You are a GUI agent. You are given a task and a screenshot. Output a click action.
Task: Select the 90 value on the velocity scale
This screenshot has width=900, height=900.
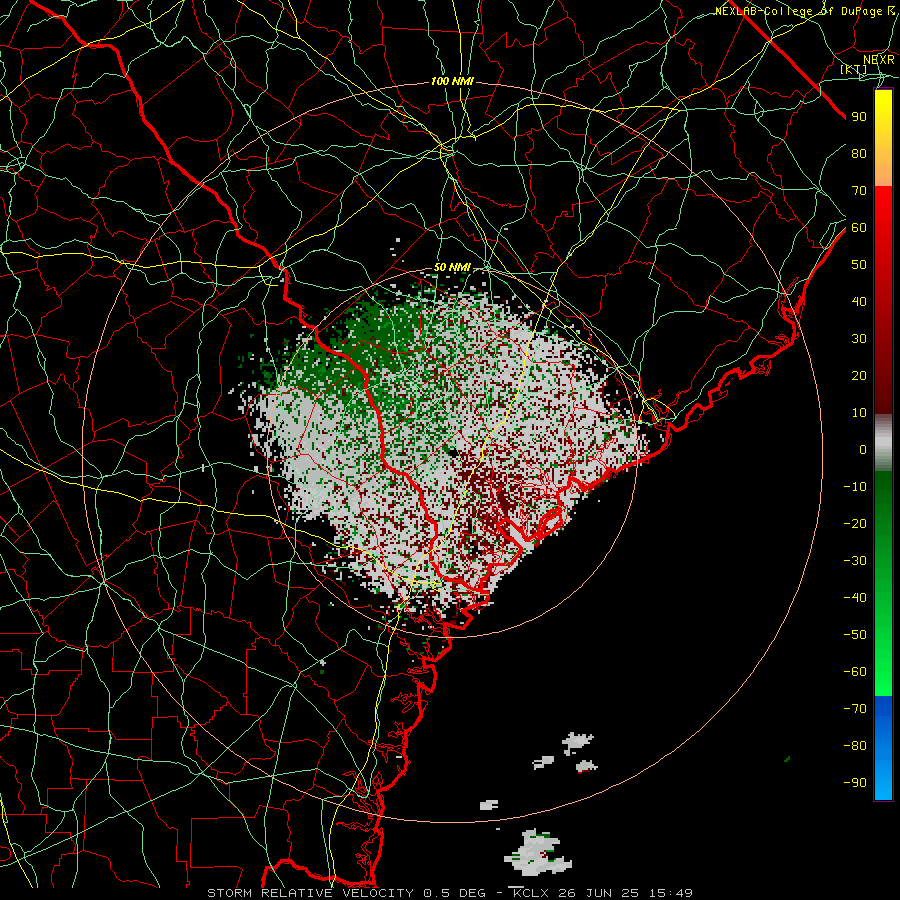(x=859, y=117)
